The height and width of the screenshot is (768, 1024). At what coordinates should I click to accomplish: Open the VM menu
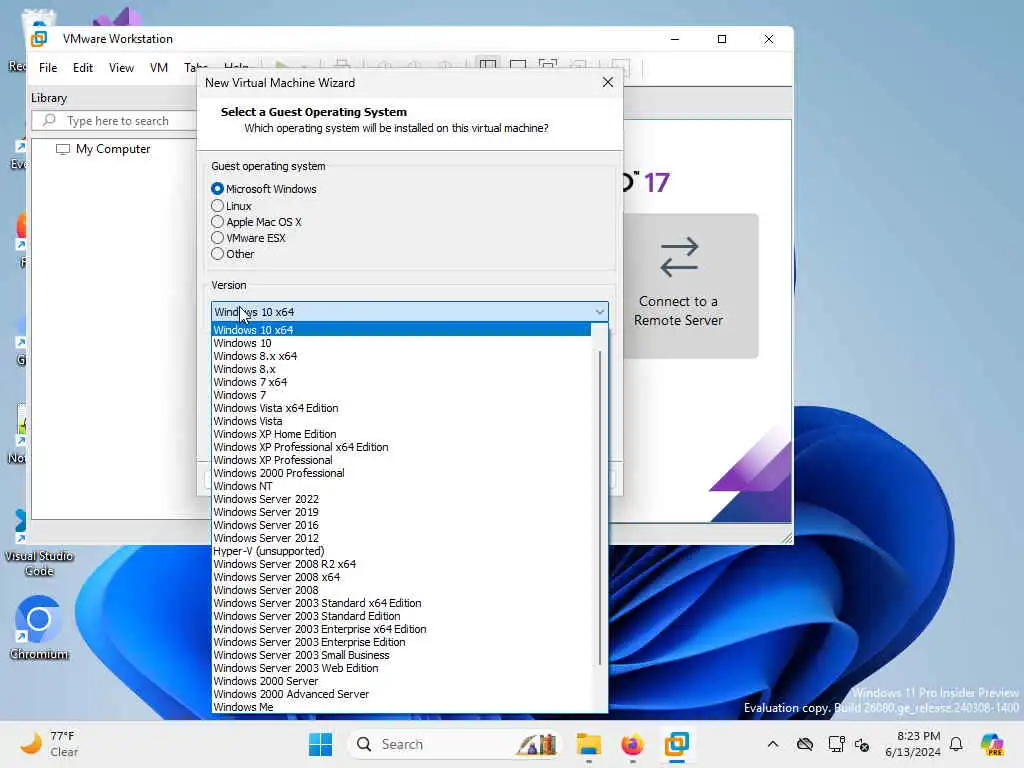click(159, 68)
